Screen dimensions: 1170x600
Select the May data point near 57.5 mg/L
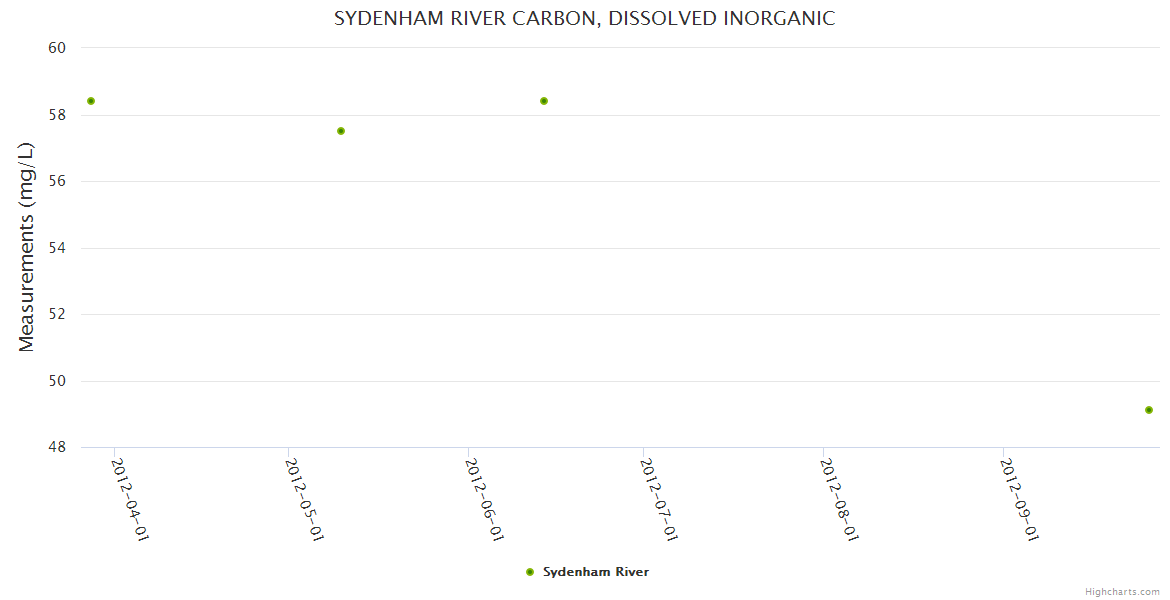341,131
